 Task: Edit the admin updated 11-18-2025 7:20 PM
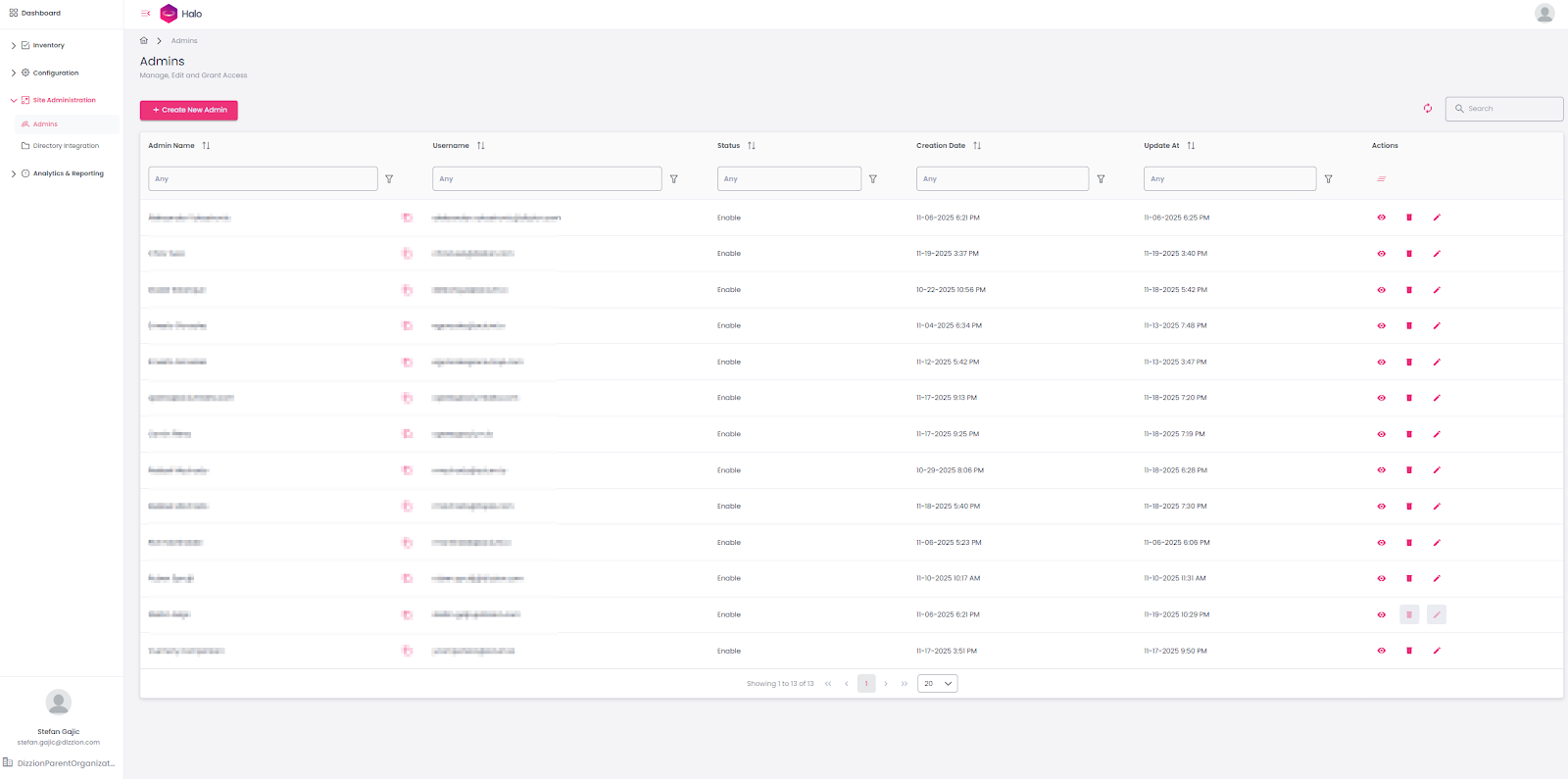[x=1437, y=398]
